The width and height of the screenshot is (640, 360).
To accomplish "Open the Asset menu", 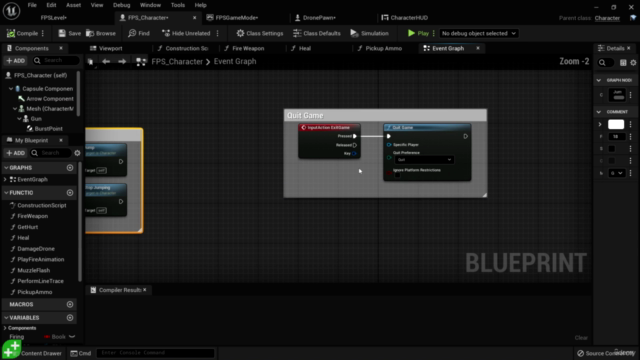I will [x=73, y=5].
